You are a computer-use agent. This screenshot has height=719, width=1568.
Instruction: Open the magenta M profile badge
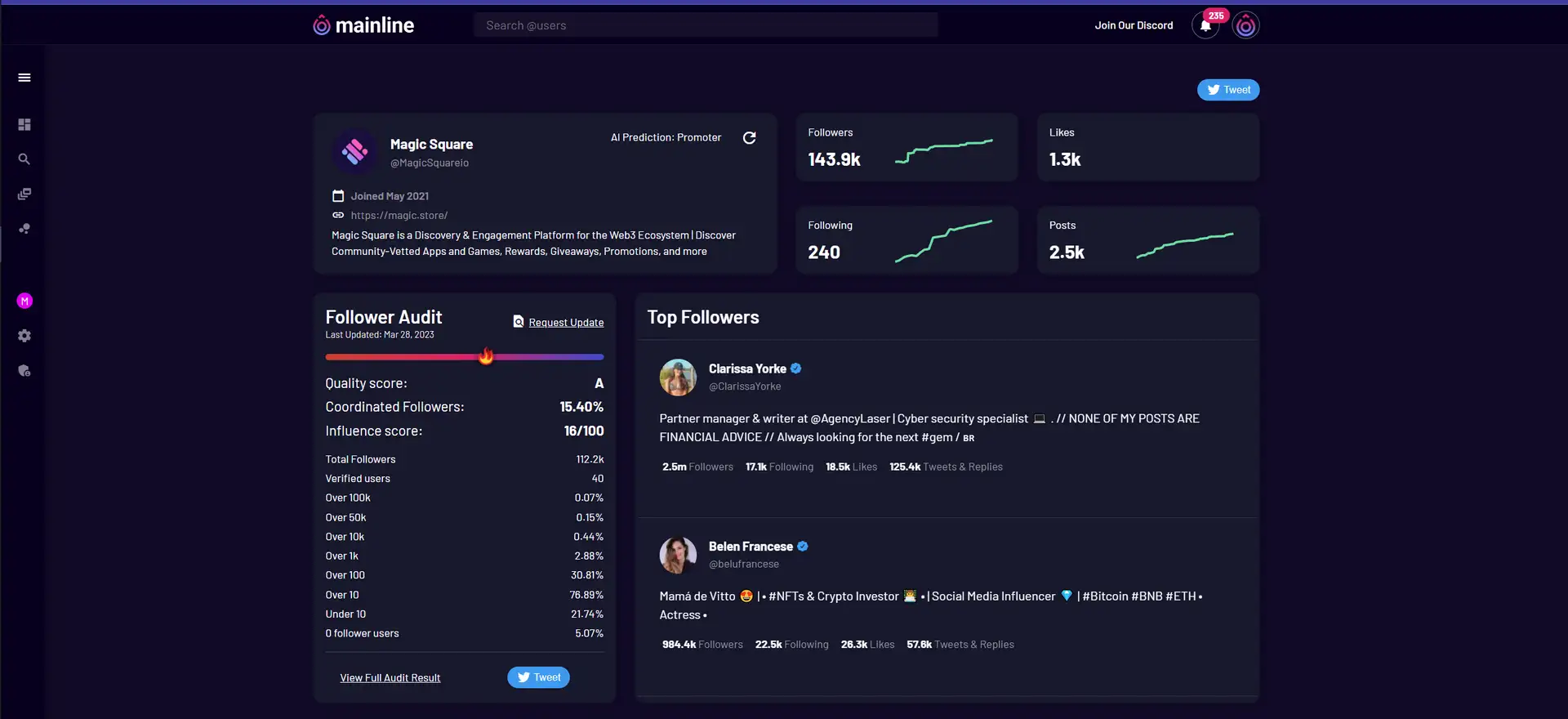pyautogui.click(x=24, y=301)
